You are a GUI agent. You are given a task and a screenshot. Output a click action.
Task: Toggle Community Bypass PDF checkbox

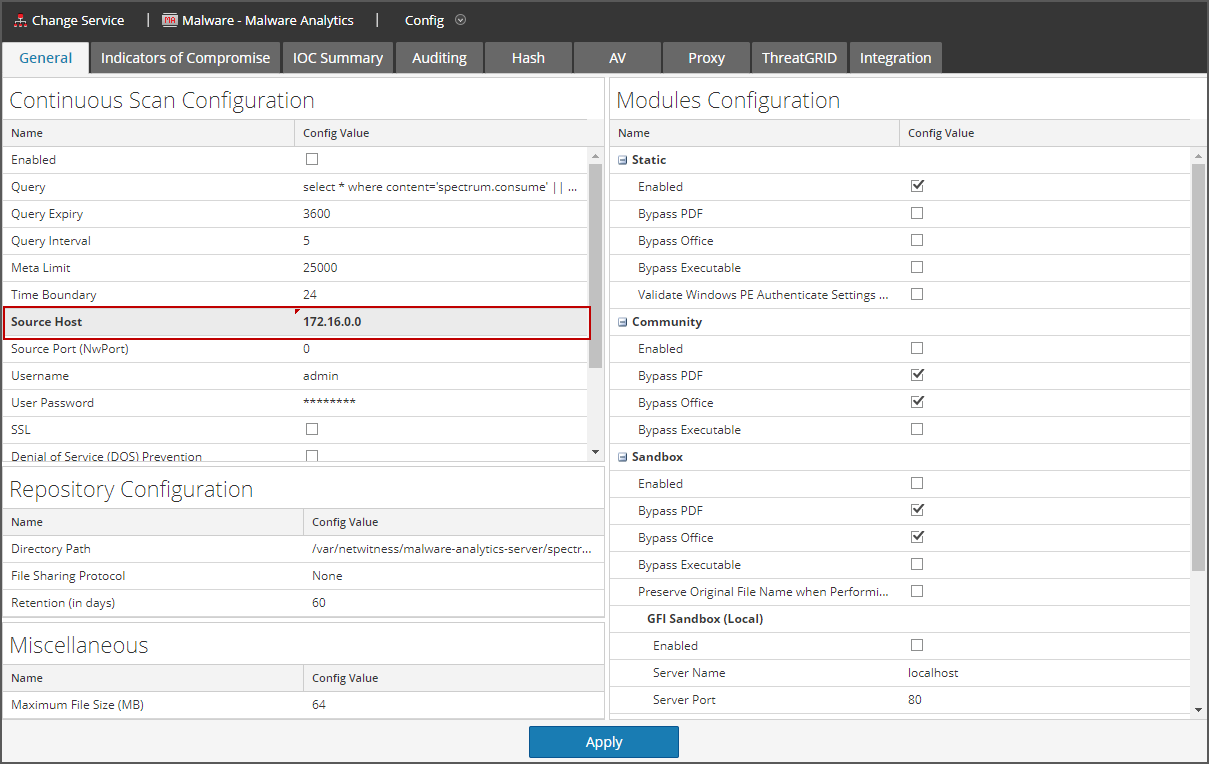(917, 375)
